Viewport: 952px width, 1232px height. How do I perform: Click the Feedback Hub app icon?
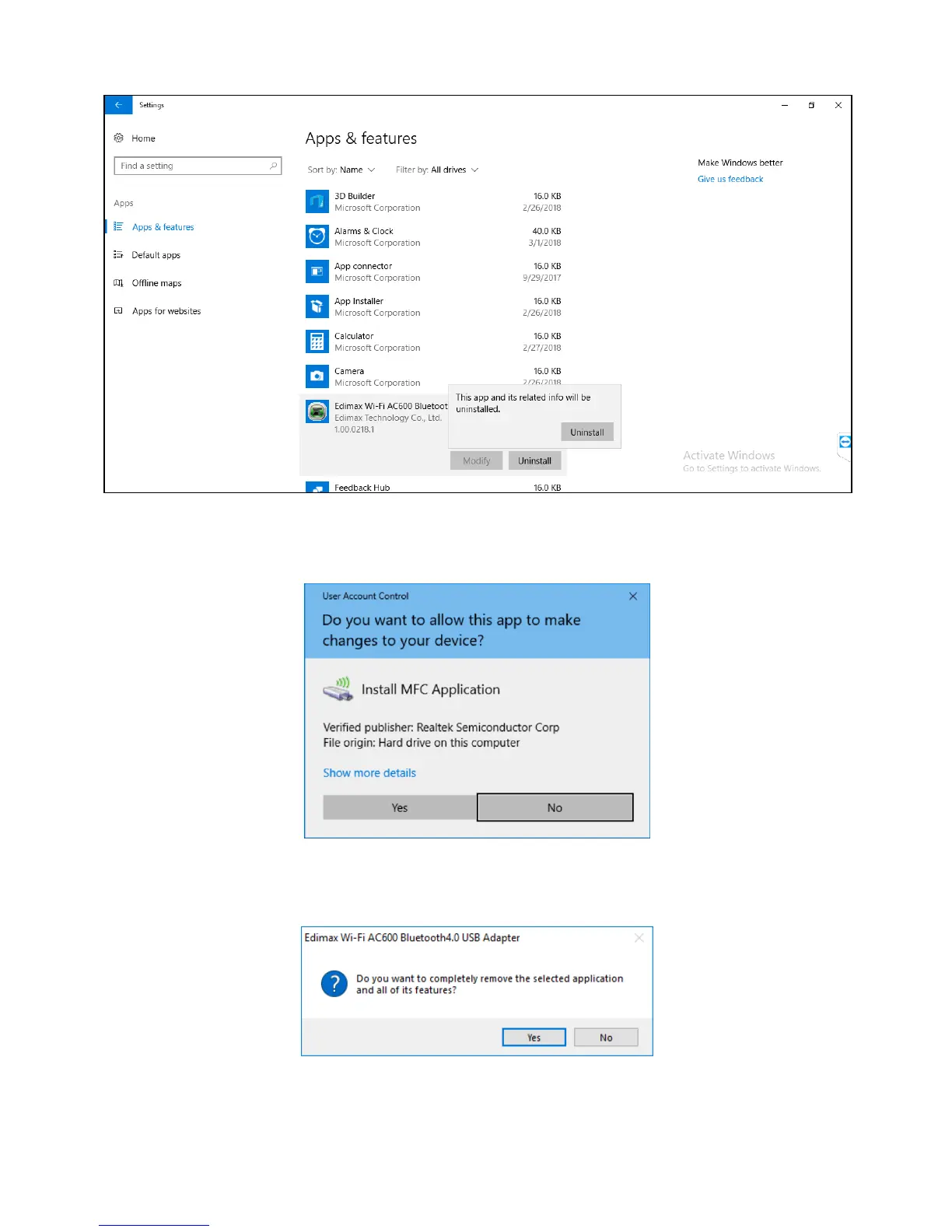coord(317,488)
